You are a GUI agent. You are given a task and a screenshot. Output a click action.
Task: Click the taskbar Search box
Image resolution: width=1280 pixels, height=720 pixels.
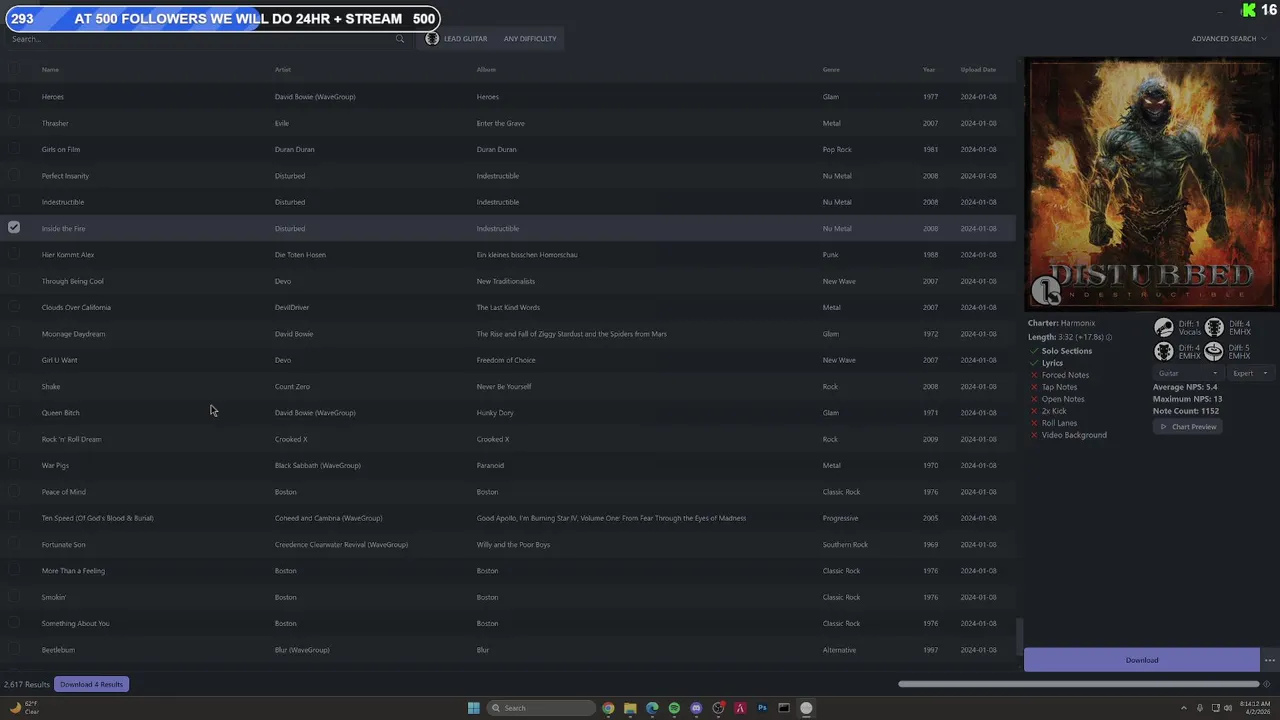tap(540, 708)
